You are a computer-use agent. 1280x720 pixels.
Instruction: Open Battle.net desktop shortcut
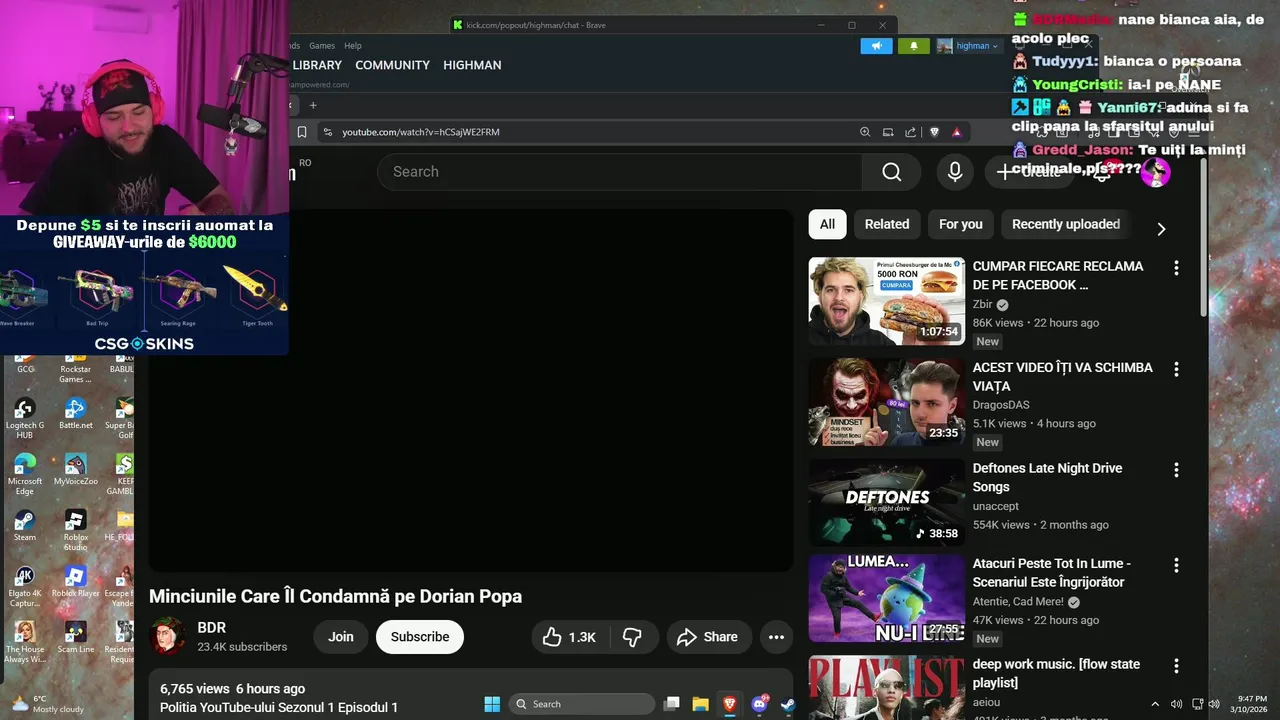[x=75, y=414]
